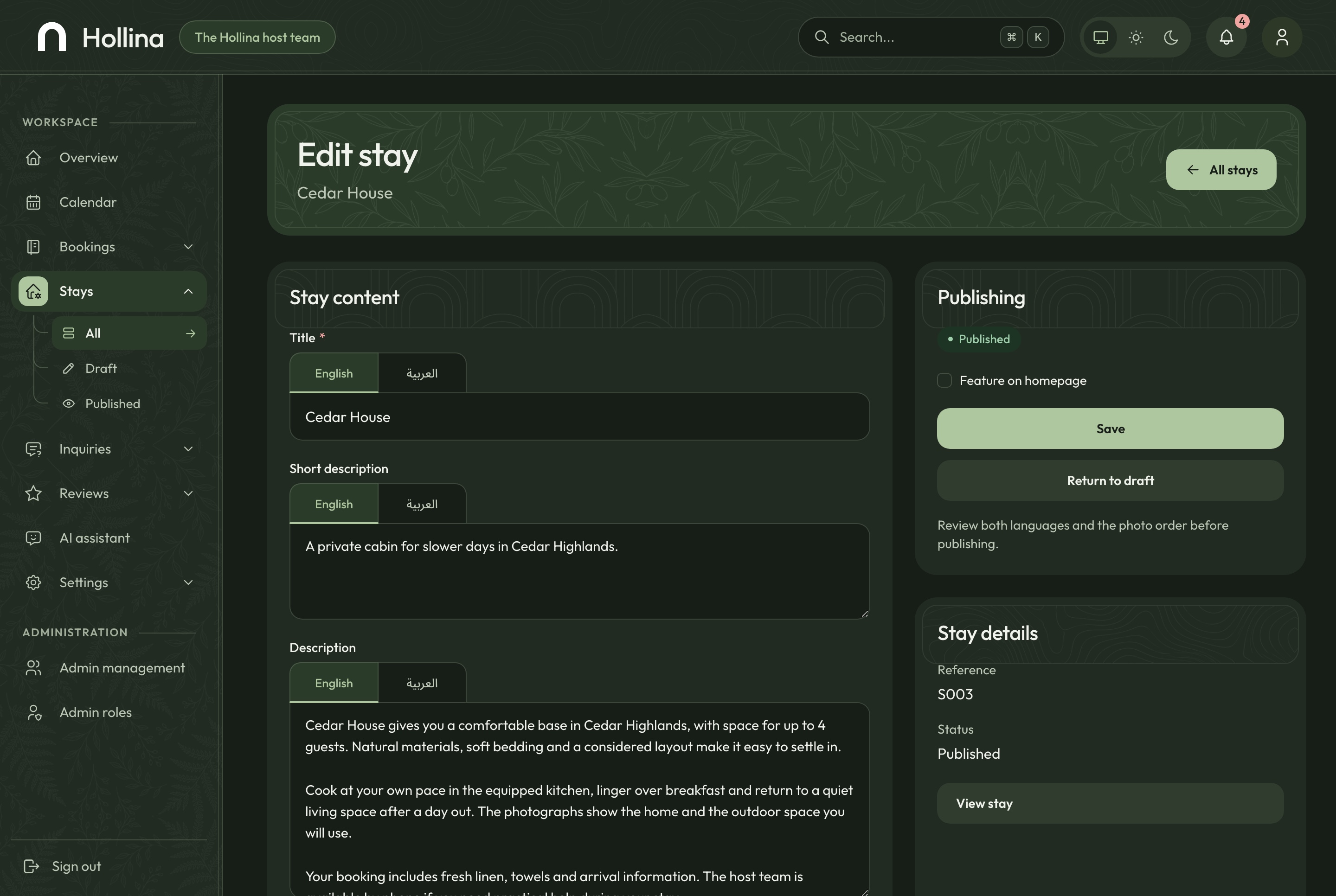The width and height of the screenshot is (1336, 896).
Task: Toggle Feature on homepage checkbox
Action: pos(944,381)
